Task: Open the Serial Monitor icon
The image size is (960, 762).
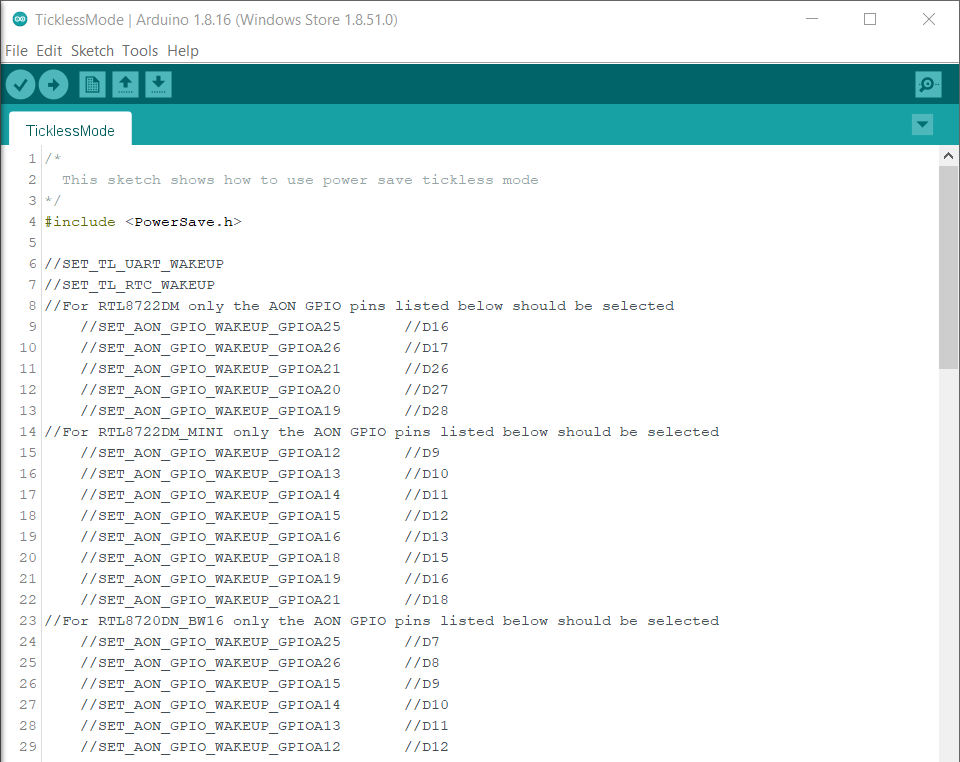Action: click(928, 84)
